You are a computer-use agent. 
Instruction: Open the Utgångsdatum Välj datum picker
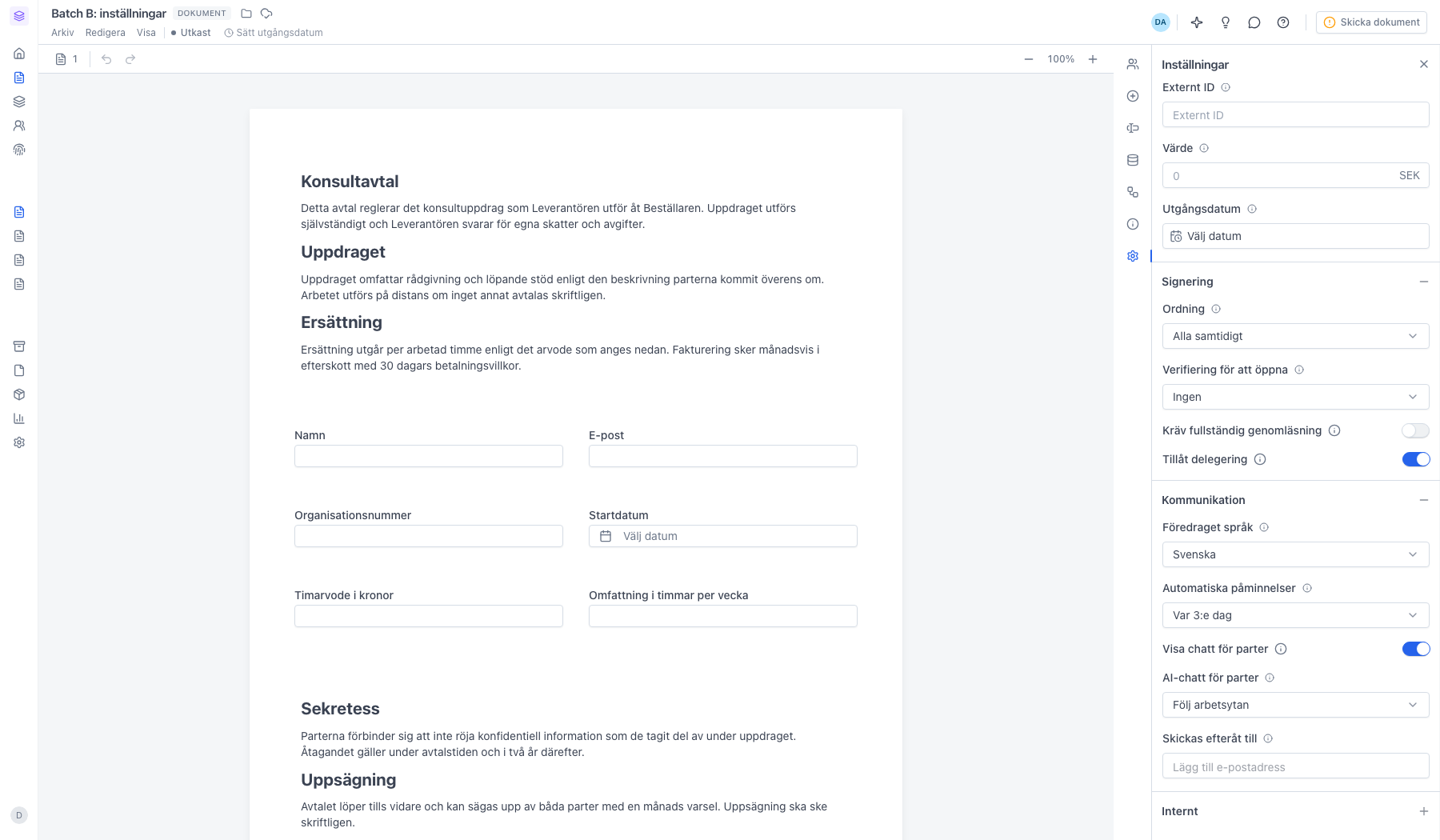point(1295,236)
